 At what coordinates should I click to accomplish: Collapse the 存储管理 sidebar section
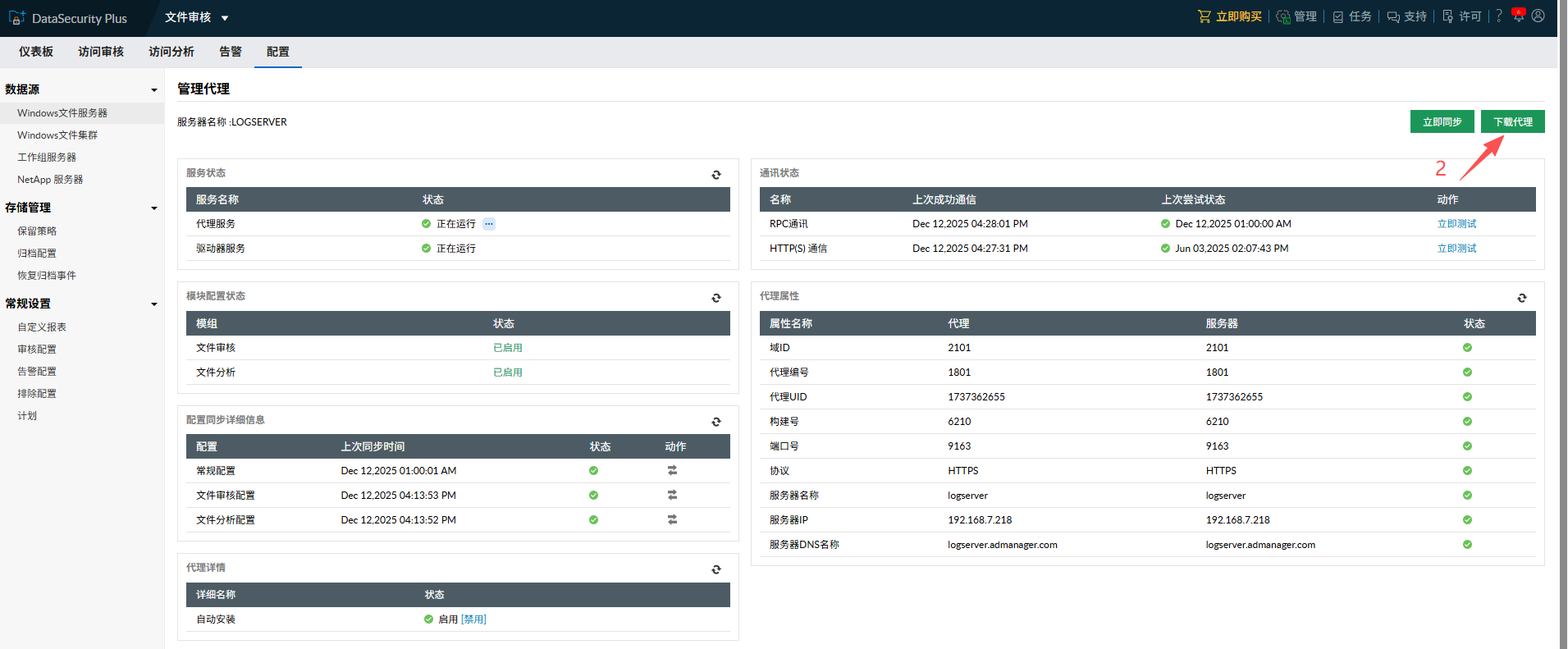(153, 208)
